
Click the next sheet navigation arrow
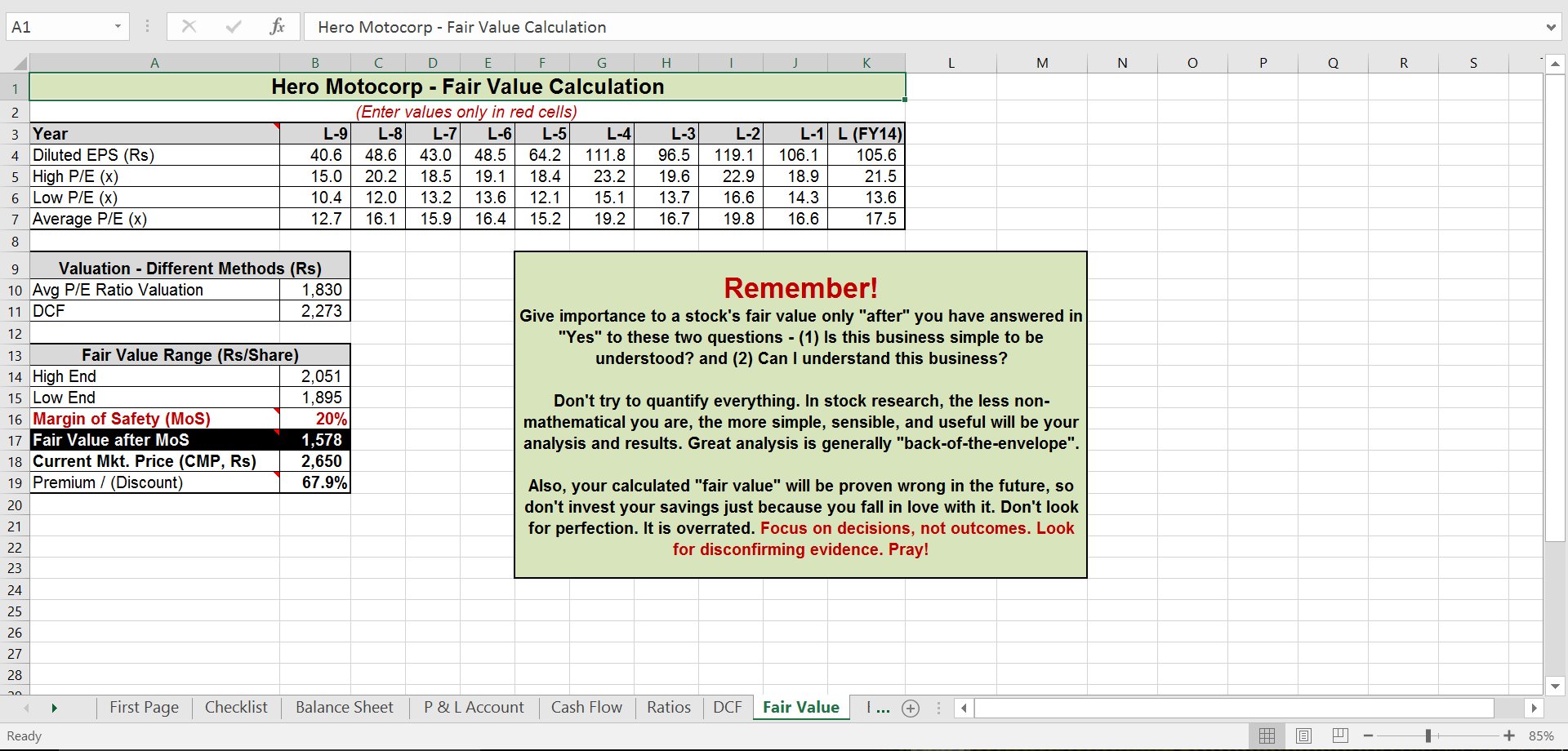click(55, 708)
